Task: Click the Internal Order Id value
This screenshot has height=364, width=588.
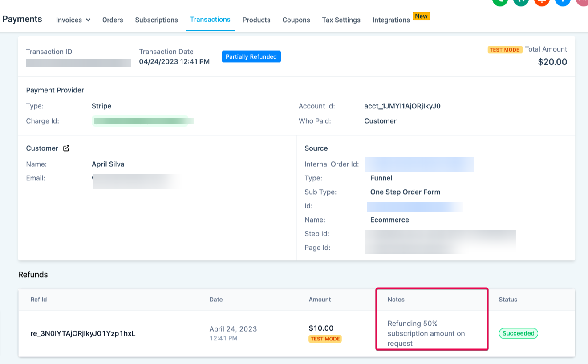Action: click(x=419, y=164)
